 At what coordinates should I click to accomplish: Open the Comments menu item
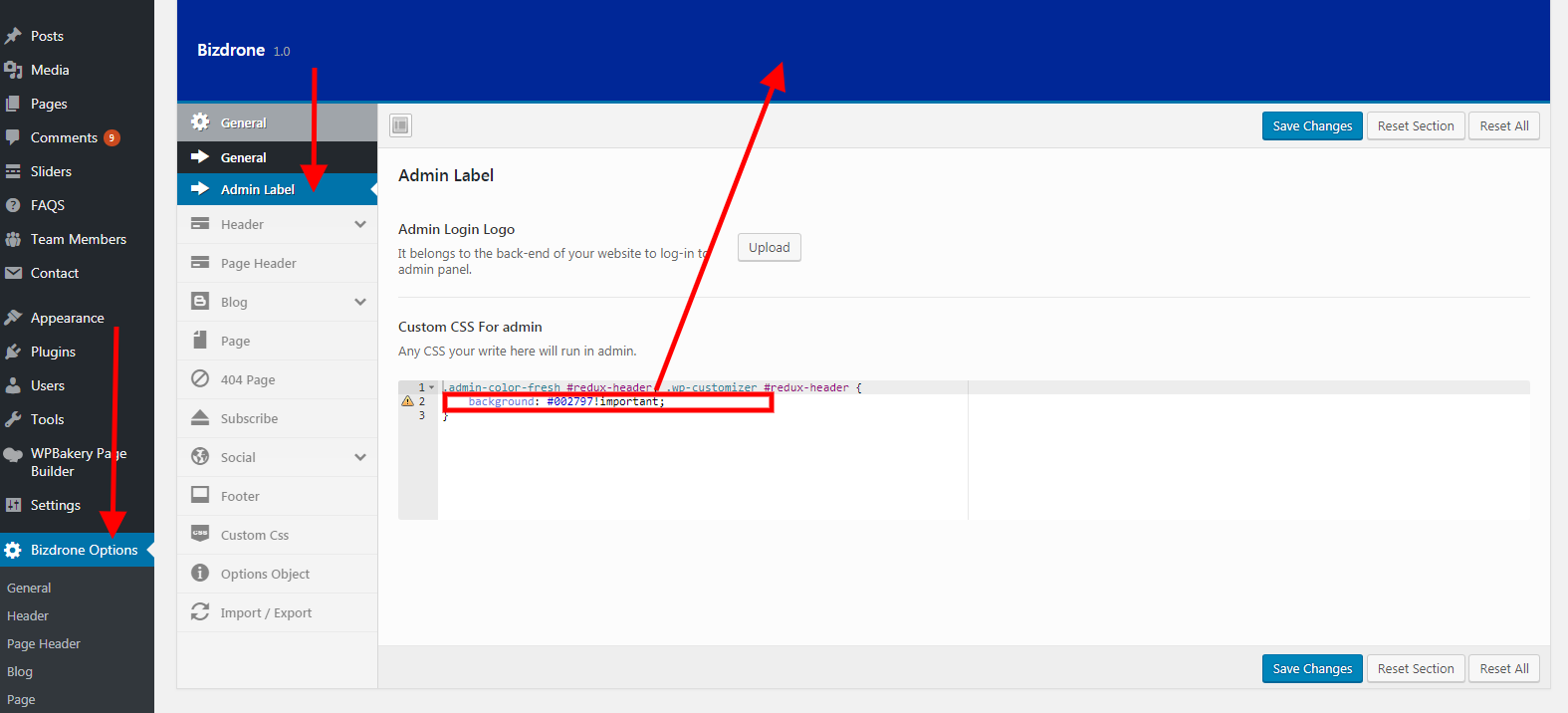(x=77, y=137)
